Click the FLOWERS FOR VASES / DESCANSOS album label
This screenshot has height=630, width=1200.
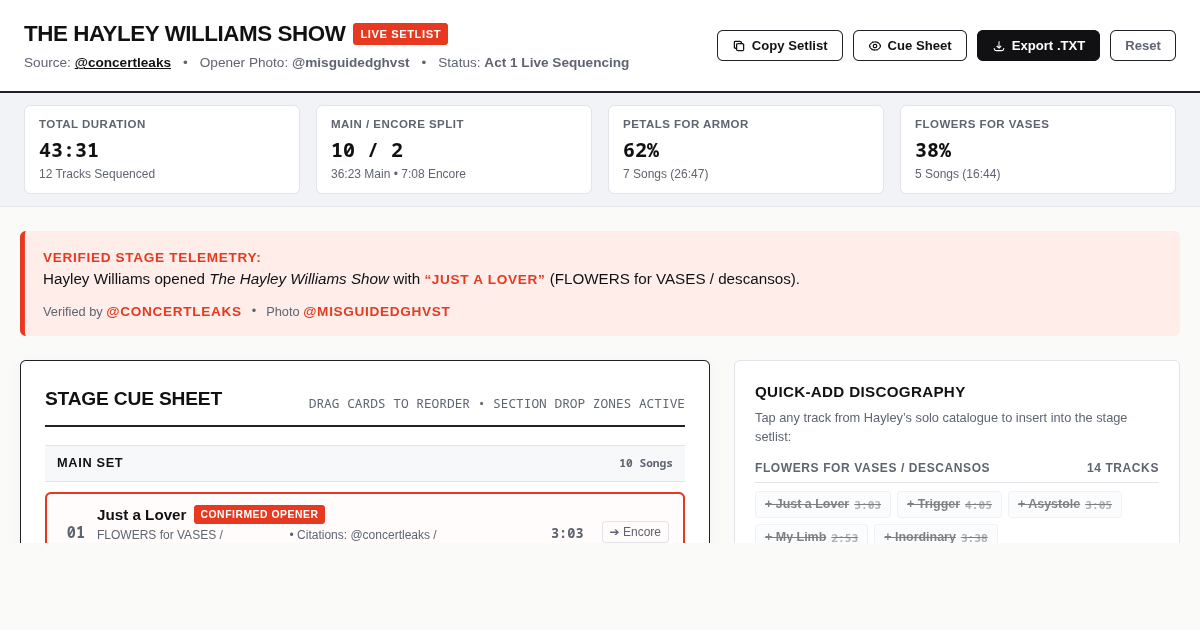[x=872, y=468]
